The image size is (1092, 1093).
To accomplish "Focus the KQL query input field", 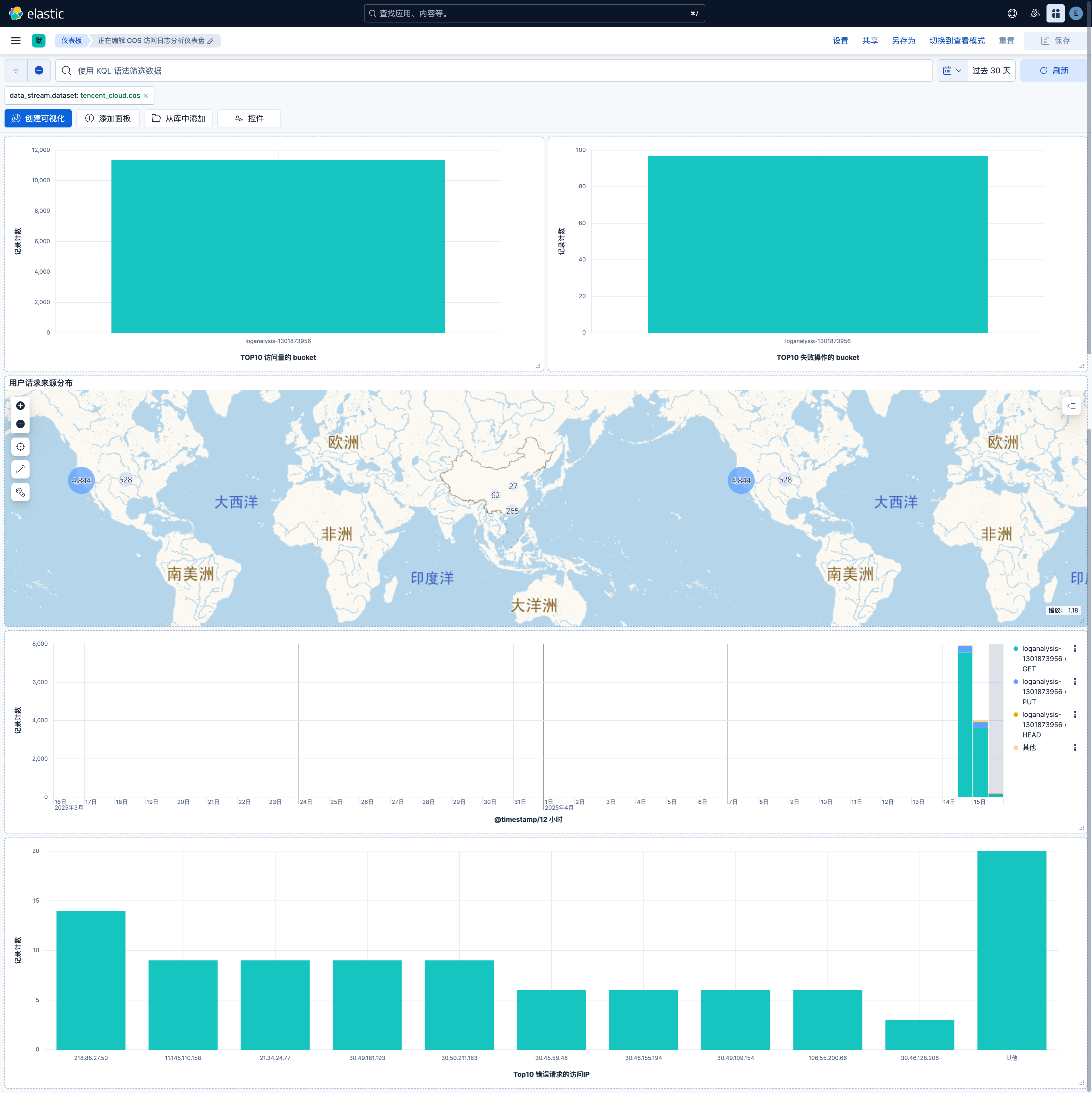I will coord(494,71).
